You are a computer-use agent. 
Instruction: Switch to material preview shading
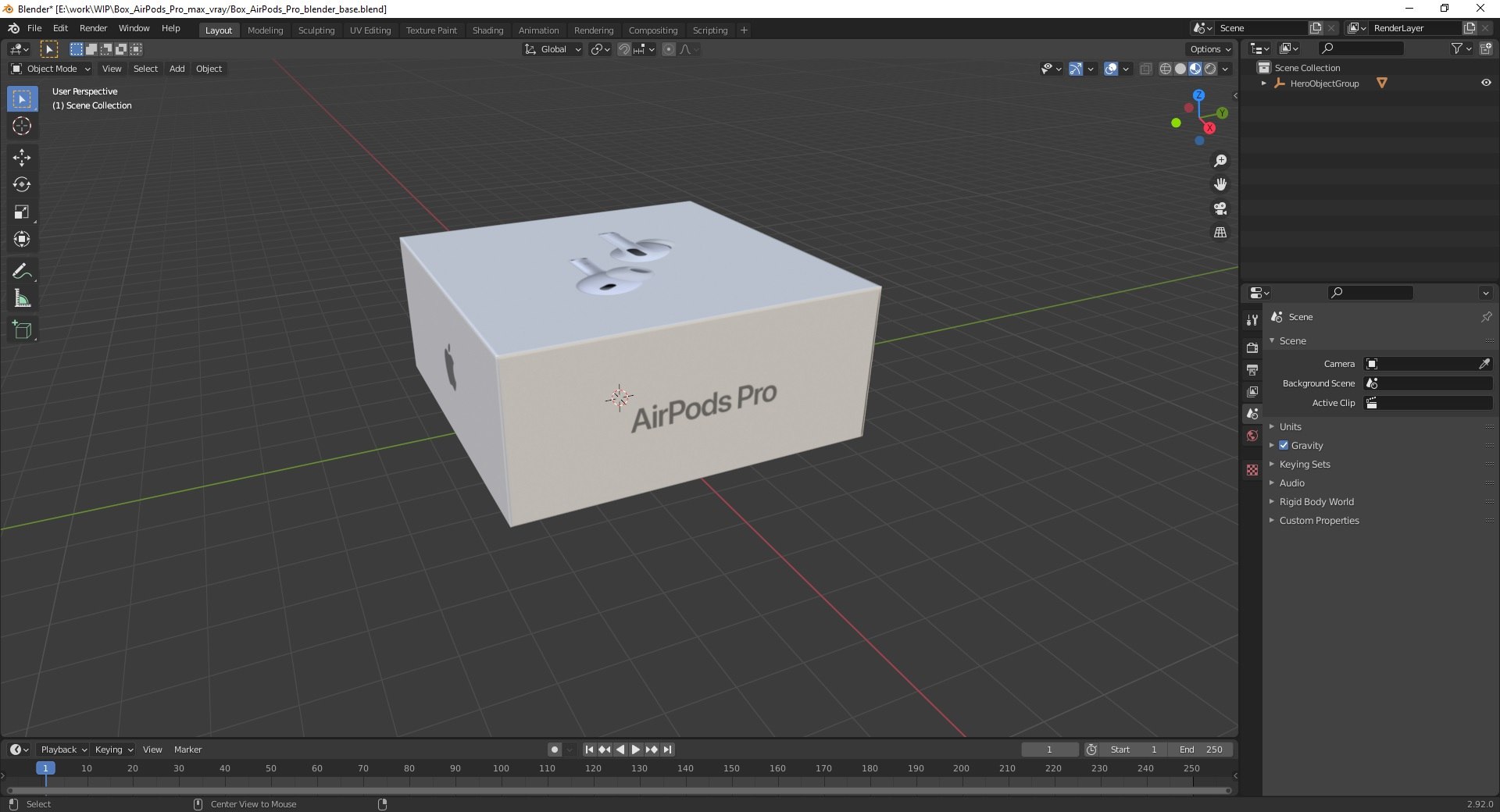[x=1195, y=69]
